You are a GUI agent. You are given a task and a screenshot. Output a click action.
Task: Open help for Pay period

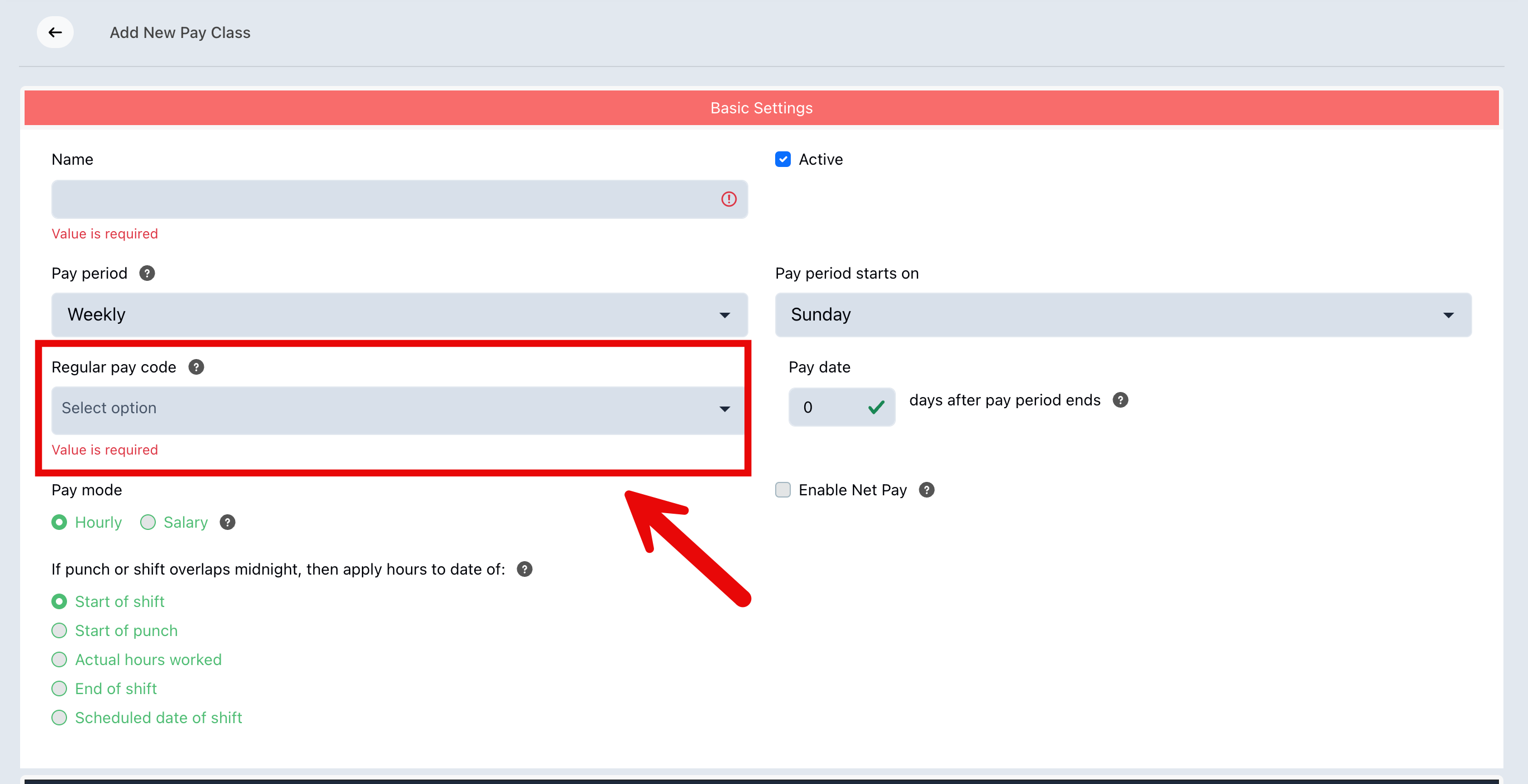point(147,274)
